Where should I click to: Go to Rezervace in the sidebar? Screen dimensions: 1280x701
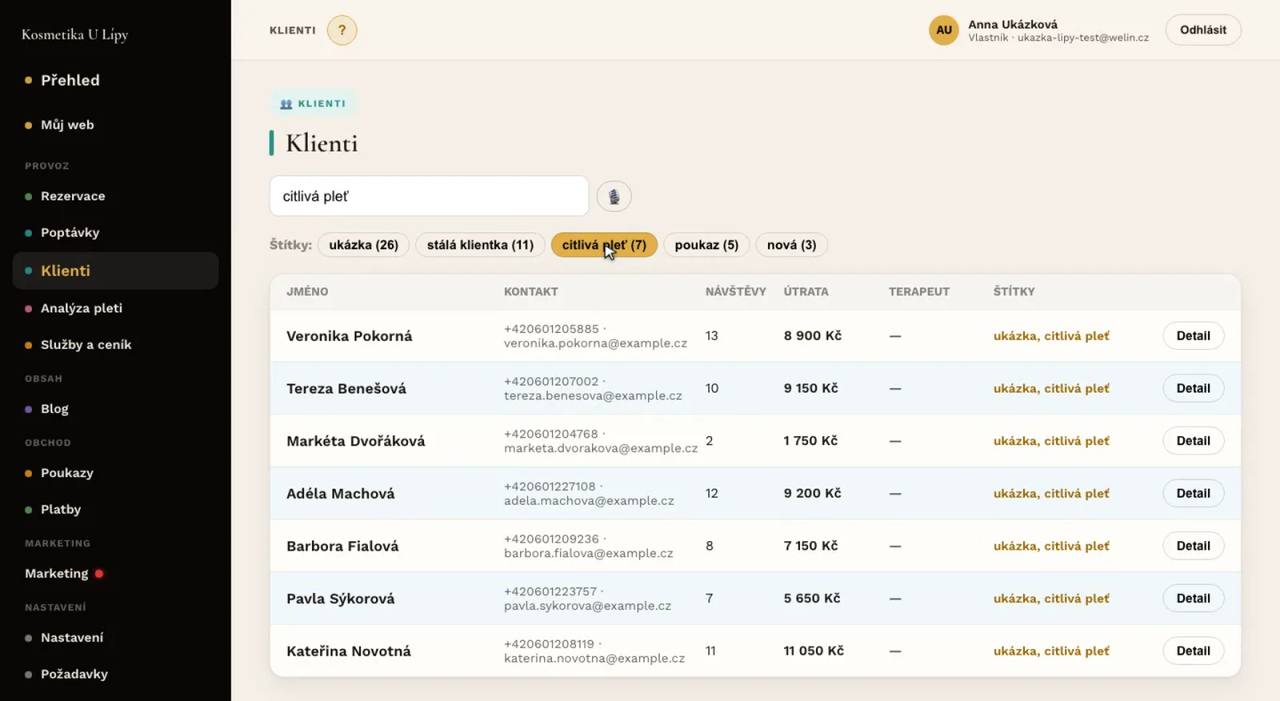(x=73, y=196)
